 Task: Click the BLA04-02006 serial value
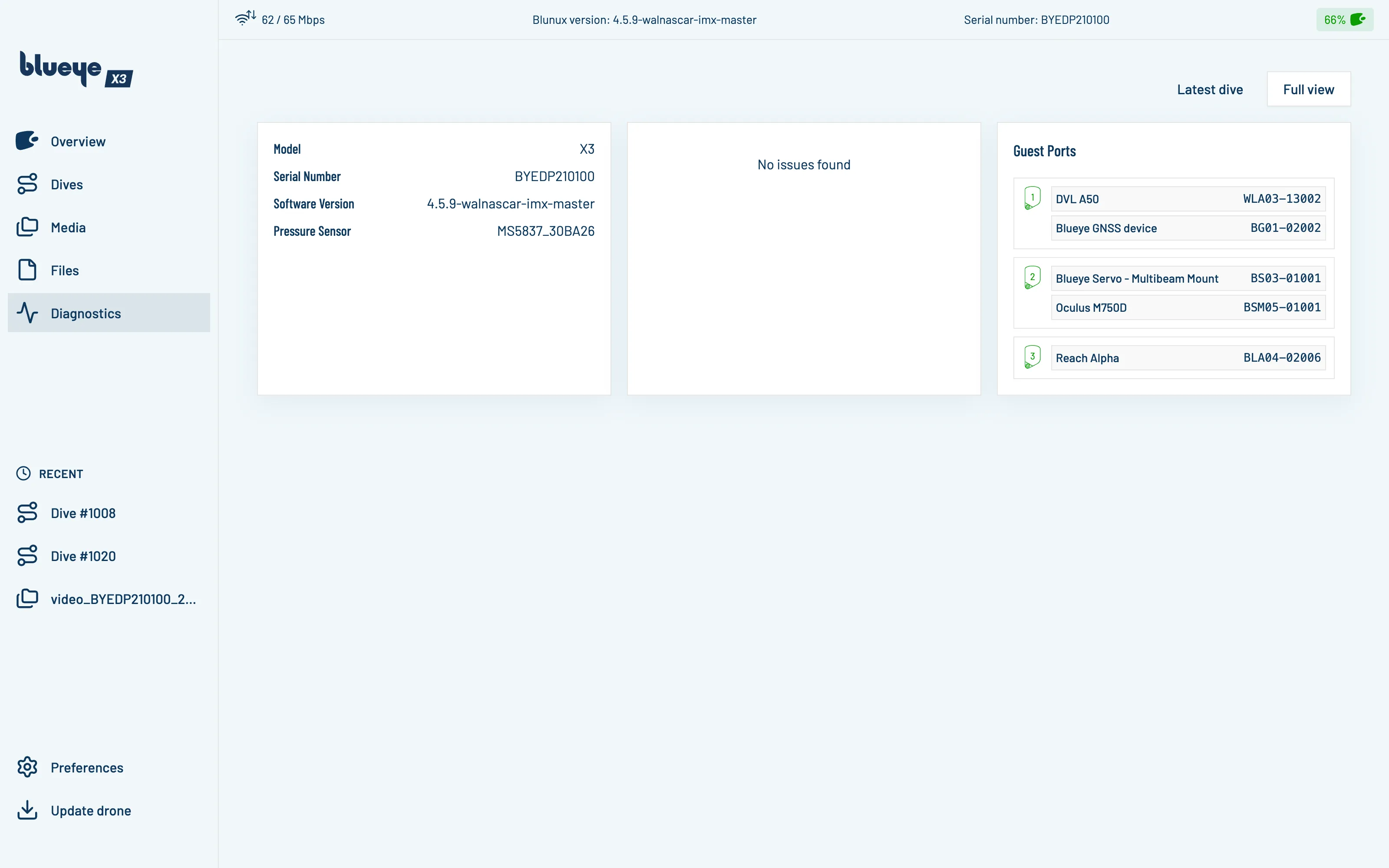(1282, 358)
